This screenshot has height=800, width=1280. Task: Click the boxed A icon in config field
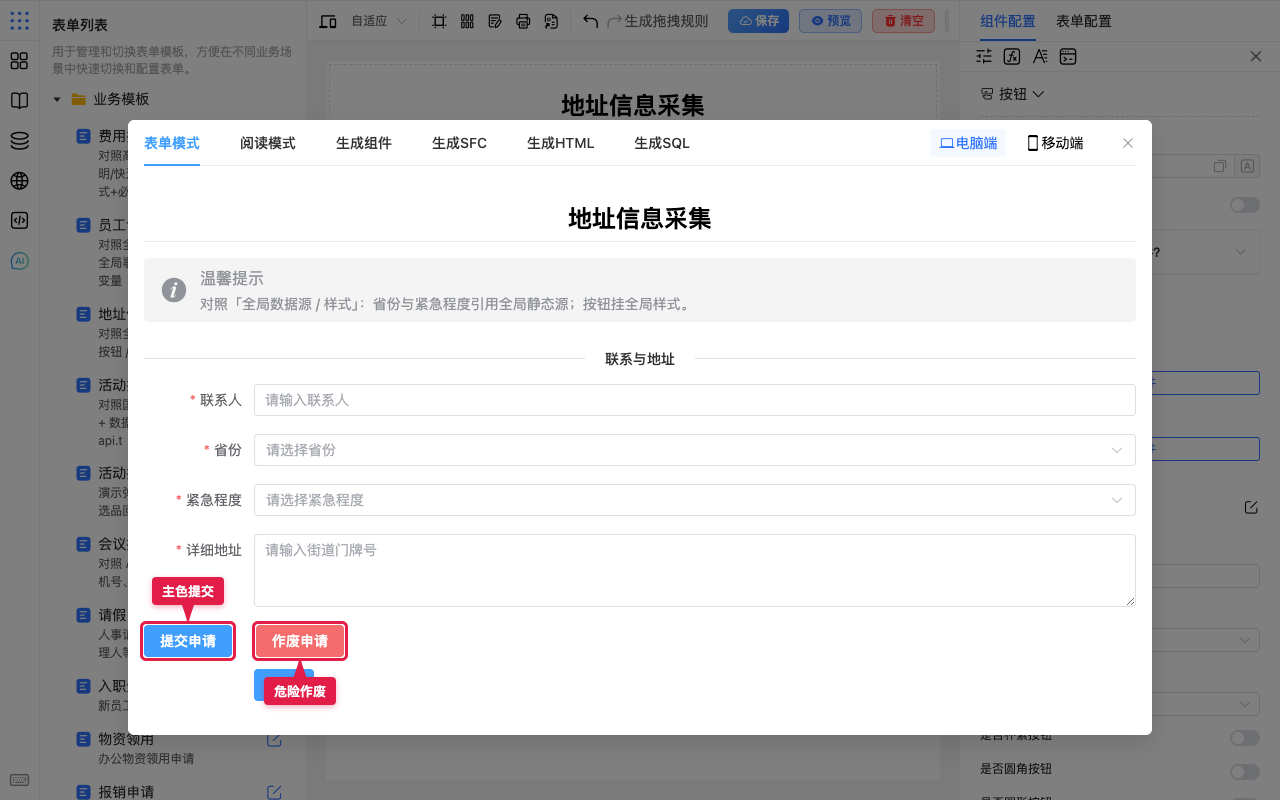[1247, 166]
